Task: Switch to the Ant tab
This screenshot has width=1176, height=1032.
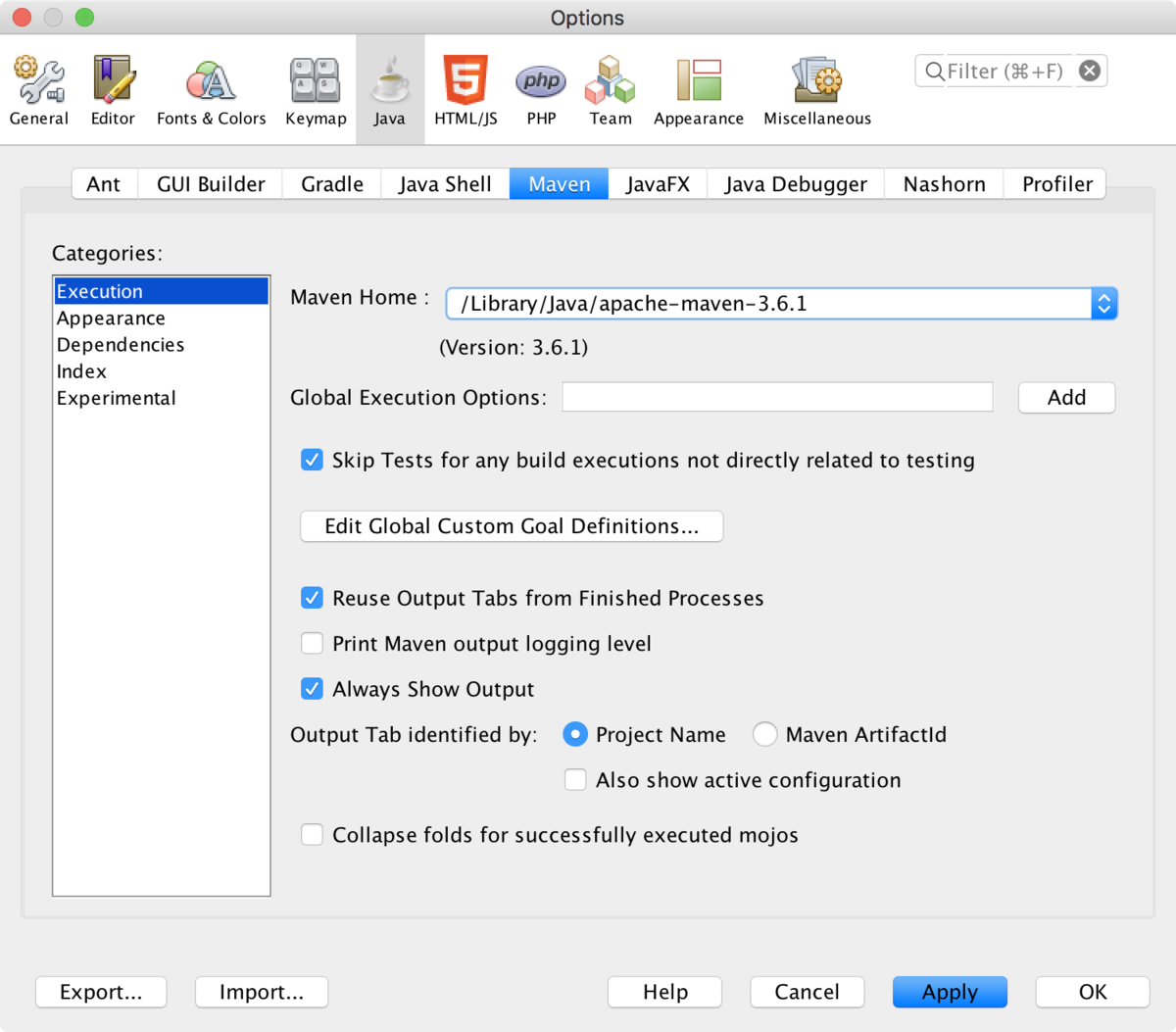Action: pos(104,184)
